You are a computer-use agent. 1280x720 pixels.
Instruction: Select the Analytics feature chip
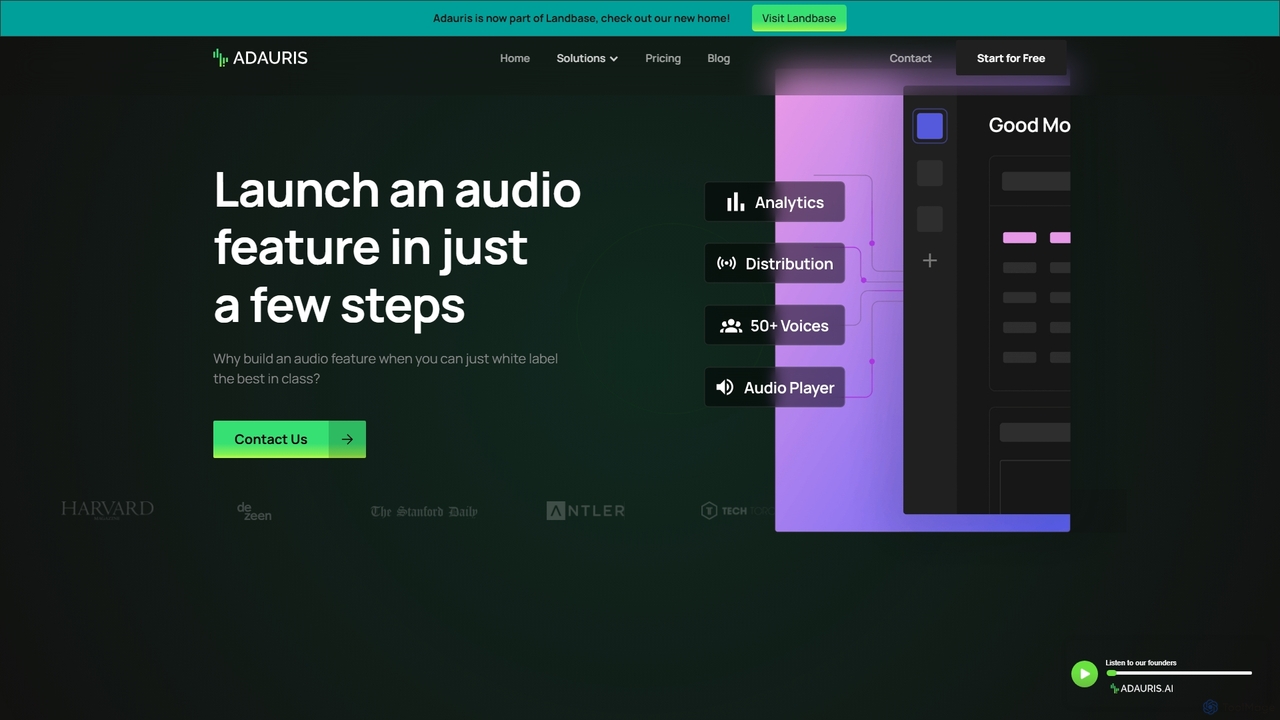[x=775, y=202]
